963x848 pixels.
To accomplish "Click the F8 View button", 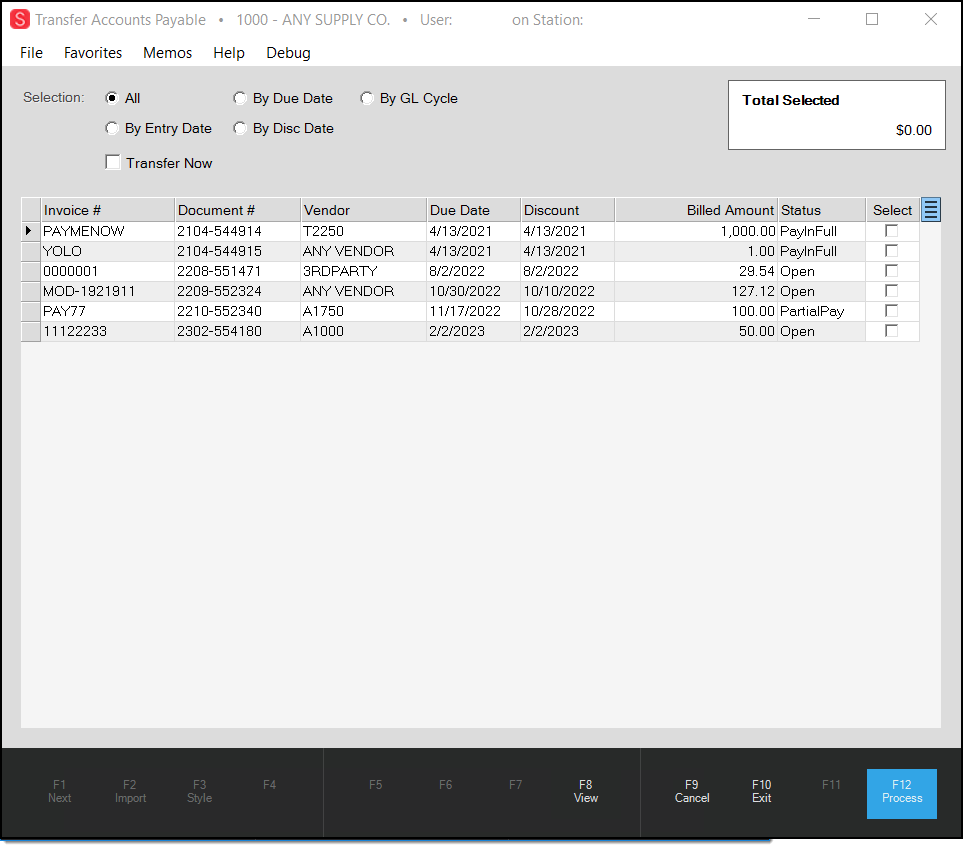I will click(585, 792).
